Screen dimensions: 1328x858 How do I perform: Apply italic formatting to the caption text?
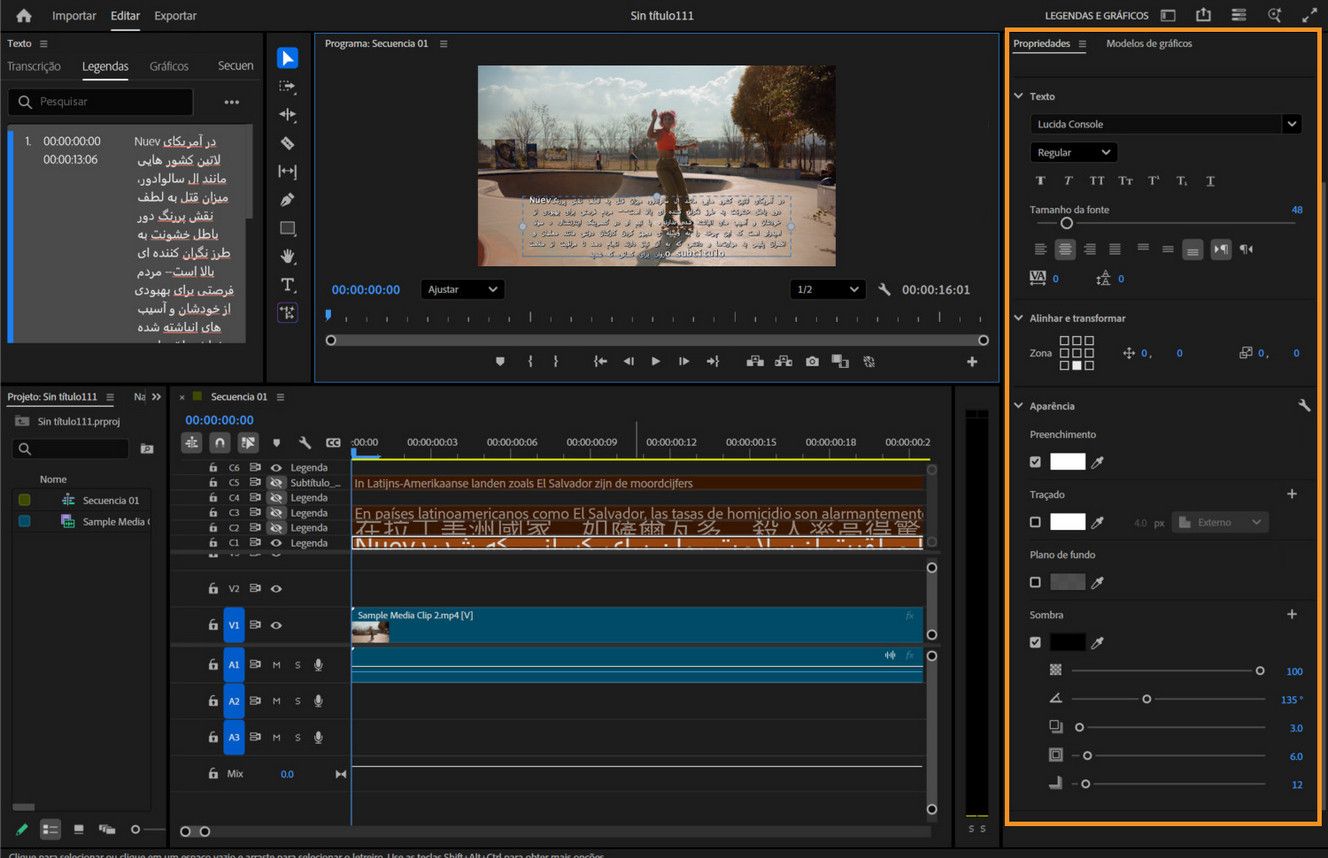click(1067, 180)
